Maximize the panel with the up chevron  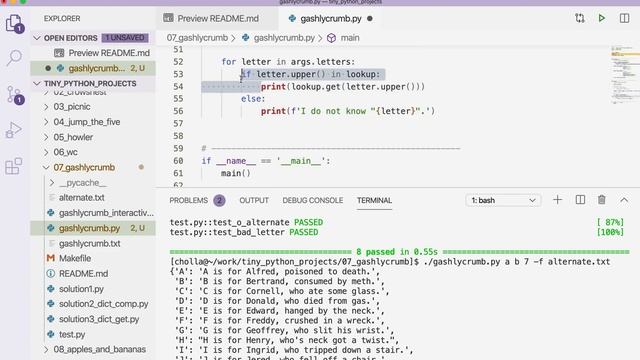(624, 200)
